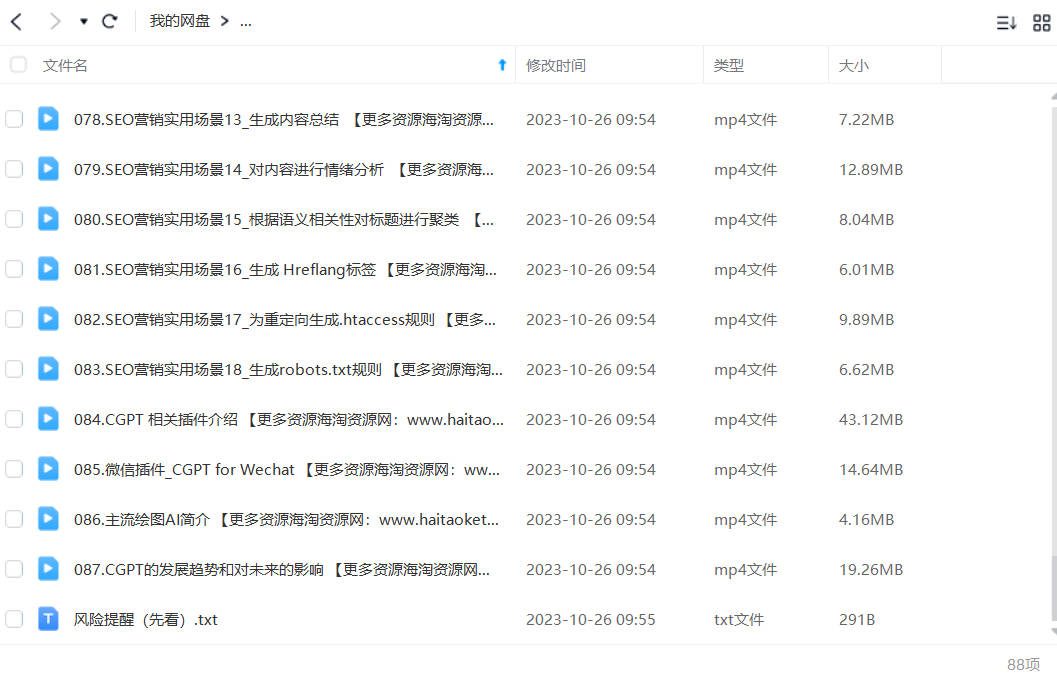Check the box for file 080

[x=14, y=219]
